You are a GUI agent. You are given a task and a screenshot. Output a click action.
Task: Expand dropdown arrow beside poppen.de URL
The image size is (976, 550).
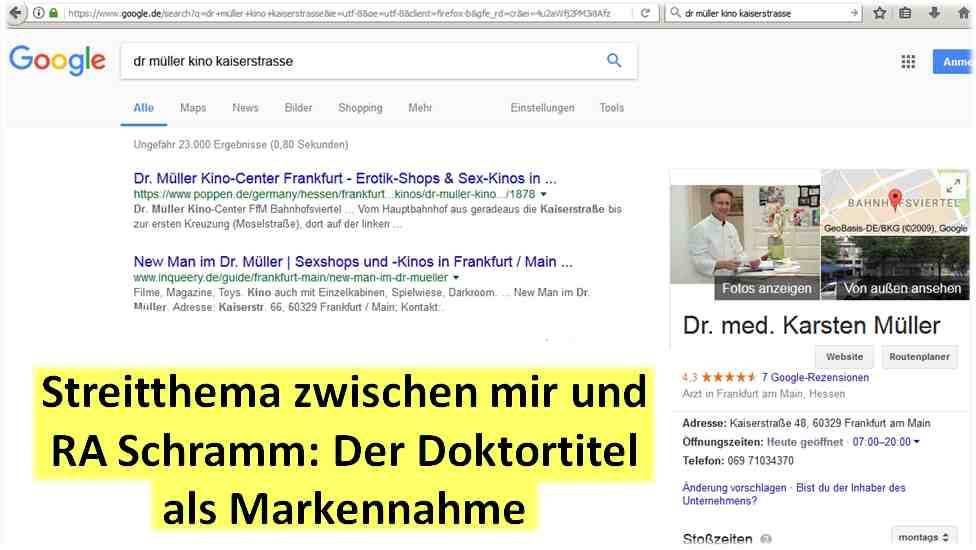point(543,194)
